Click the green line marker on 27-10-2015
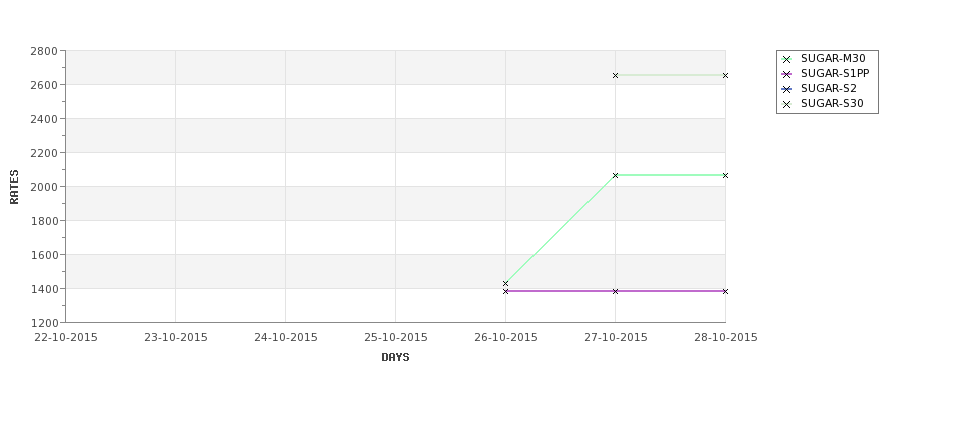The image size is (975, 429). tap(616, 175)
